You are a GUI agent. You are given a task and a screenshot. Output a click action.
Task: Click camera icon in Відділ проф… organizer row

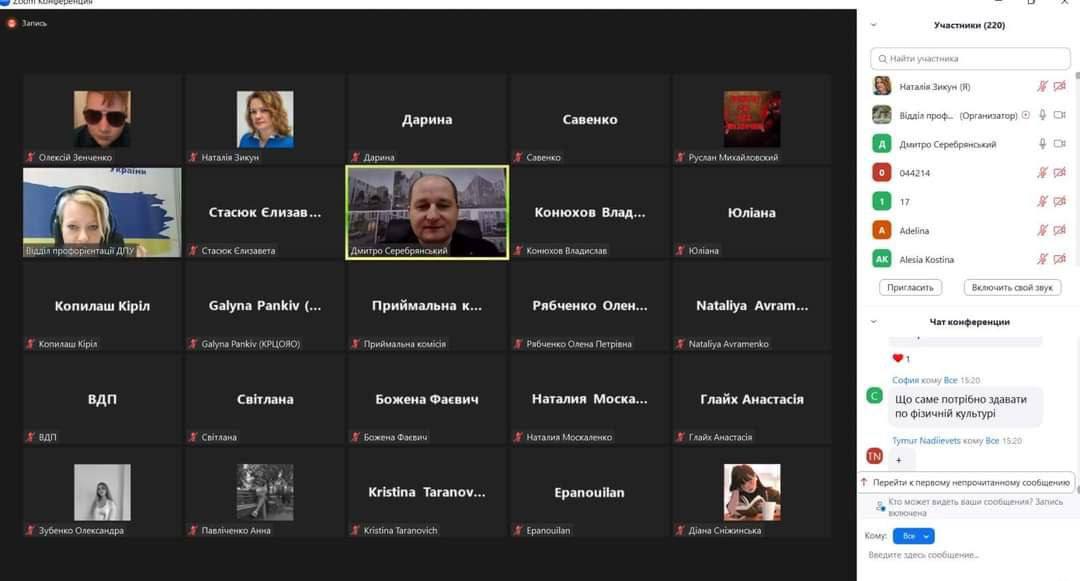click(1059, 115)
